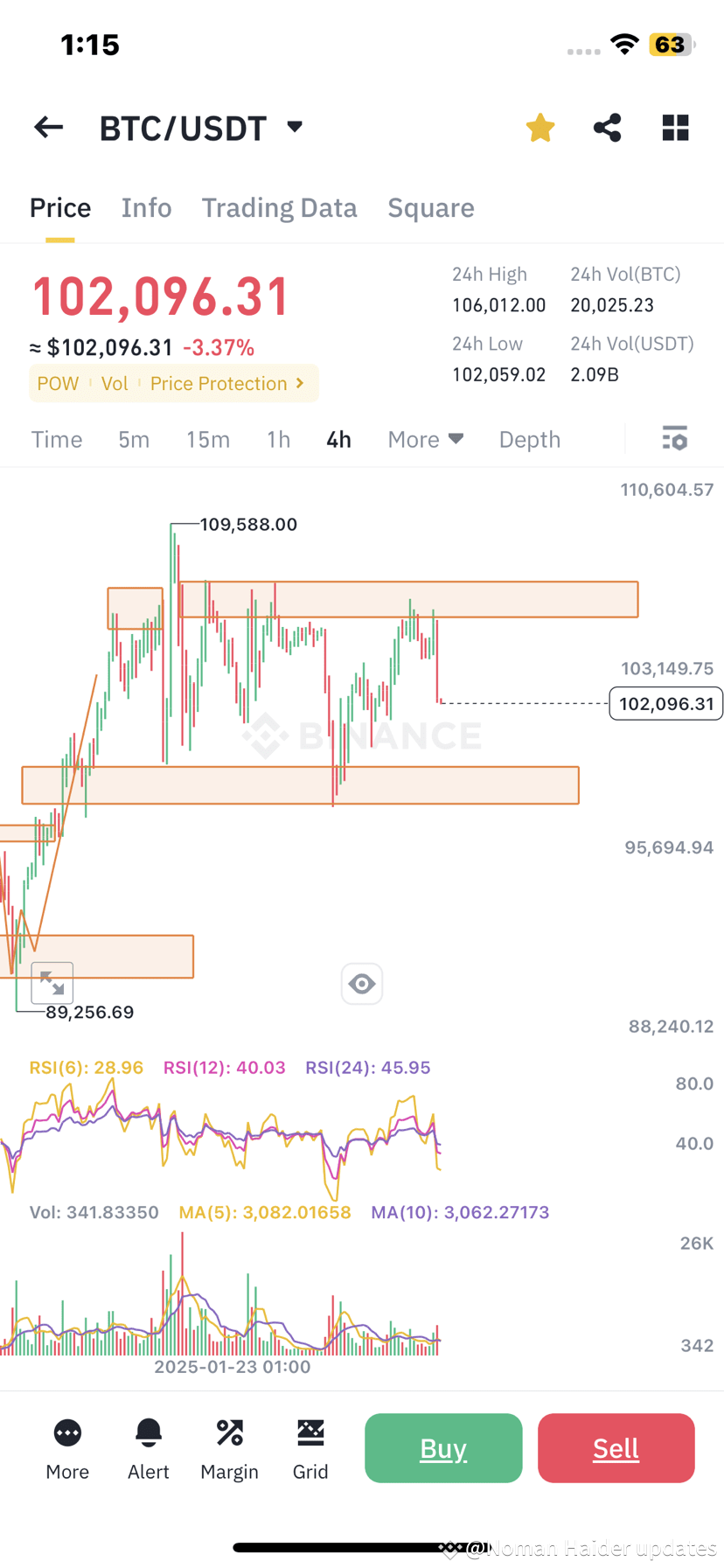724x1568 pixels.
Task: Toggle the favorite star for BTC/USDT
Action: point(540,127)
